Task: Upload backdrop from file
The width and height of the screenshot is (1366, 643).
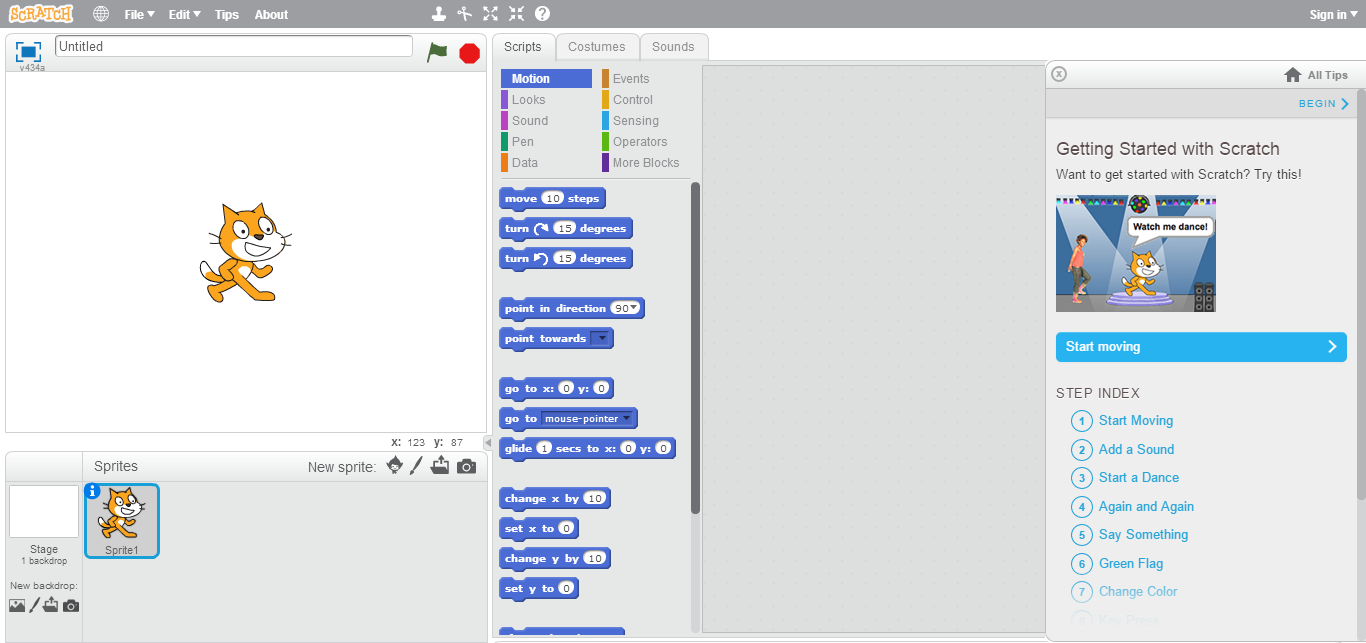Action: pyautogui.click(x=50, y=605)
